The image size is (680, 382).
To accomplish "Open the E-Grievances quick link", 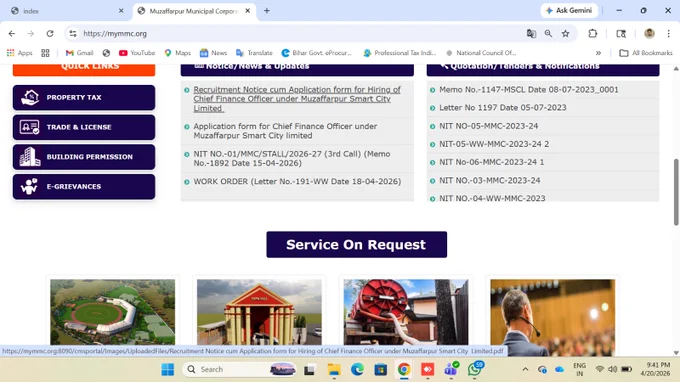I will point(84,186).
